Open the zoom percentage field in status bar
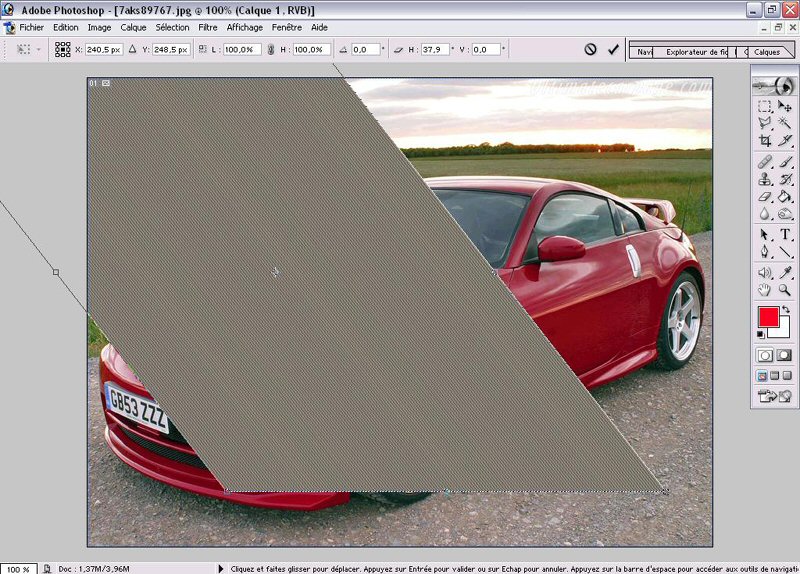The image size is (800, 574). [x=18, y=568]
